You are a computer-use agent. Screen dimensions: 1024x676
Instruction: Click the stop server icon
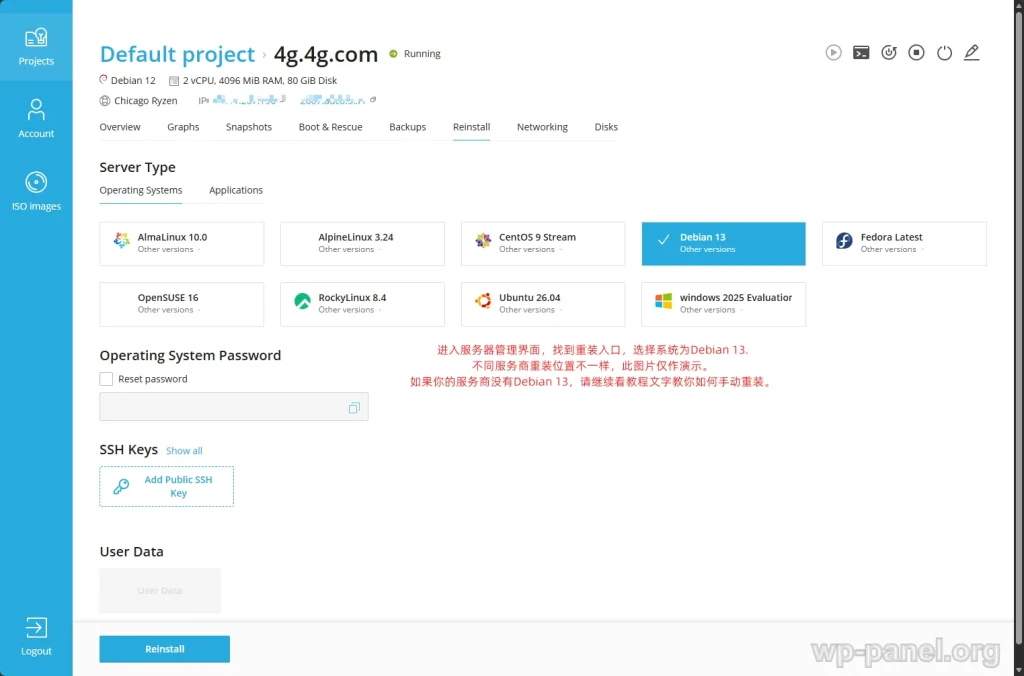(916, 52)
